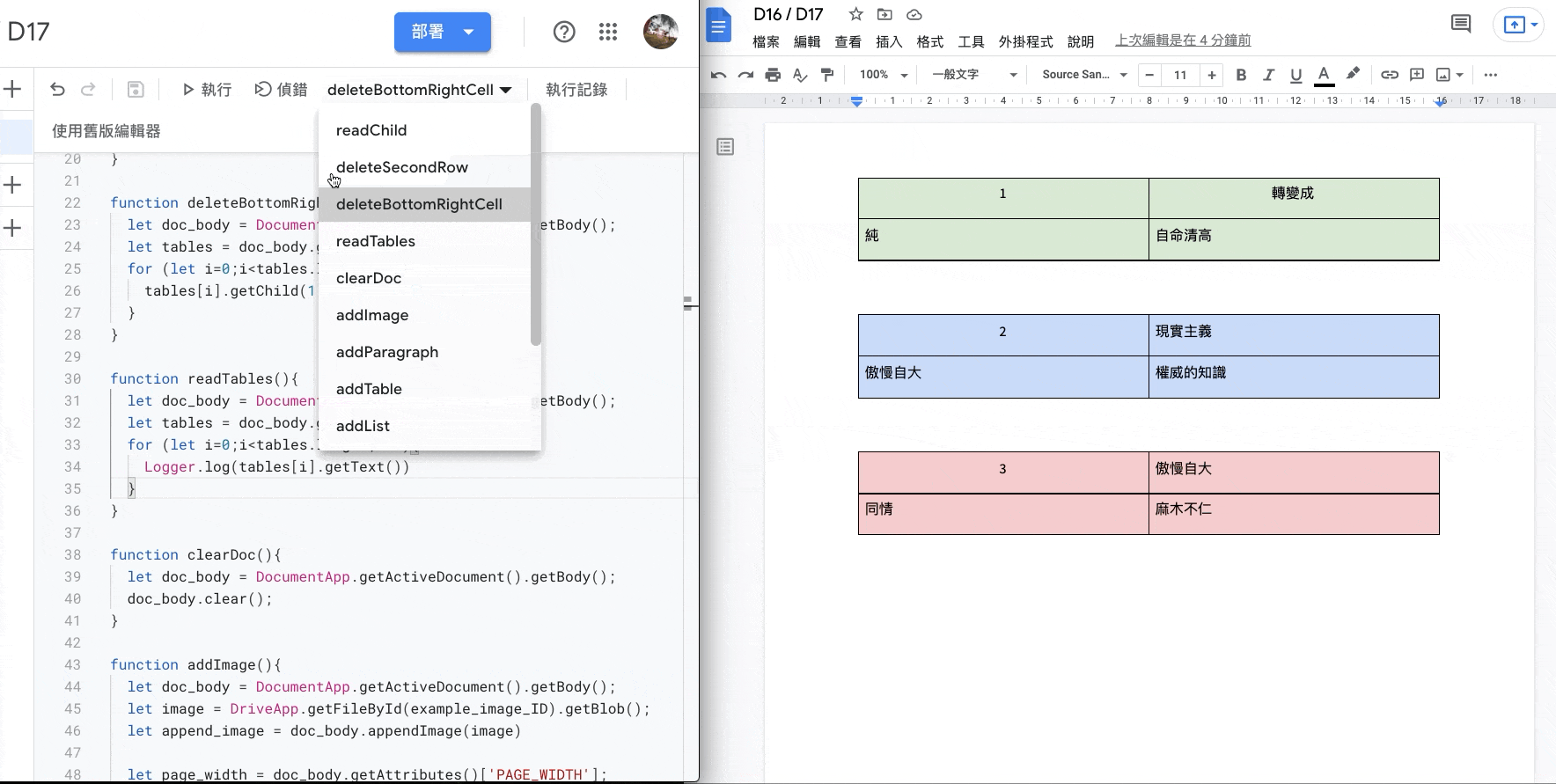Expand the Source San font dropdown
The height and width of the screenshot is (784, 1556).
[1083, 75]
